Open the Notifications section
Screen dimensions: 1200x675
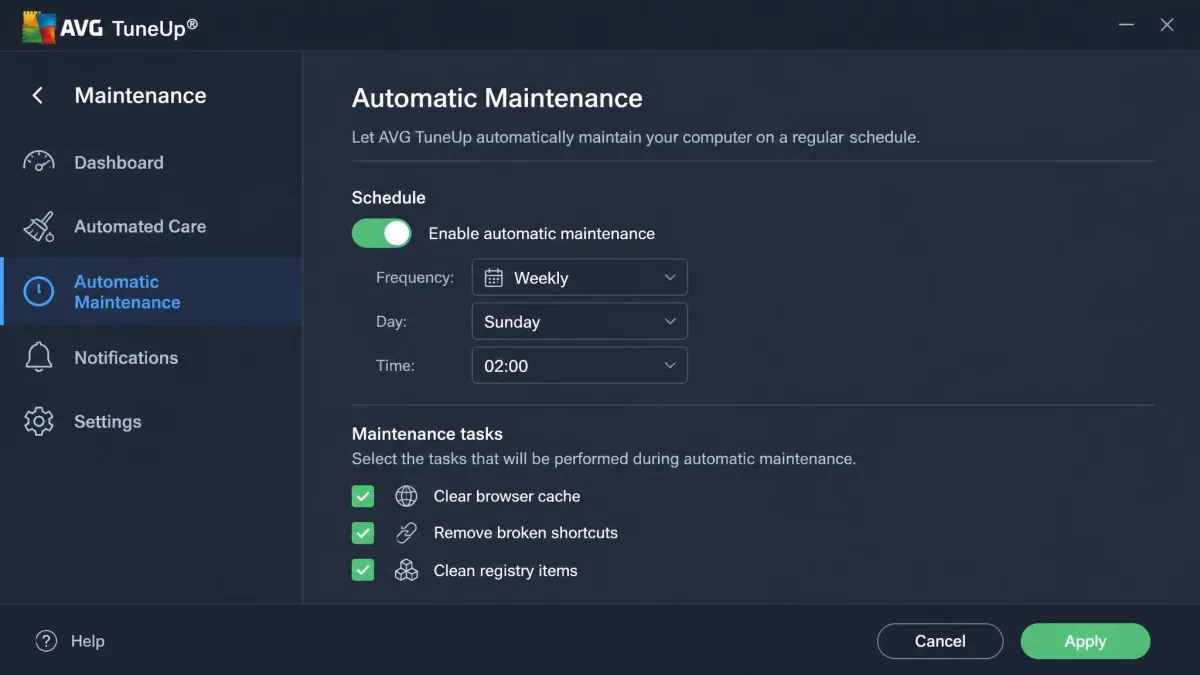pos(151,357)
